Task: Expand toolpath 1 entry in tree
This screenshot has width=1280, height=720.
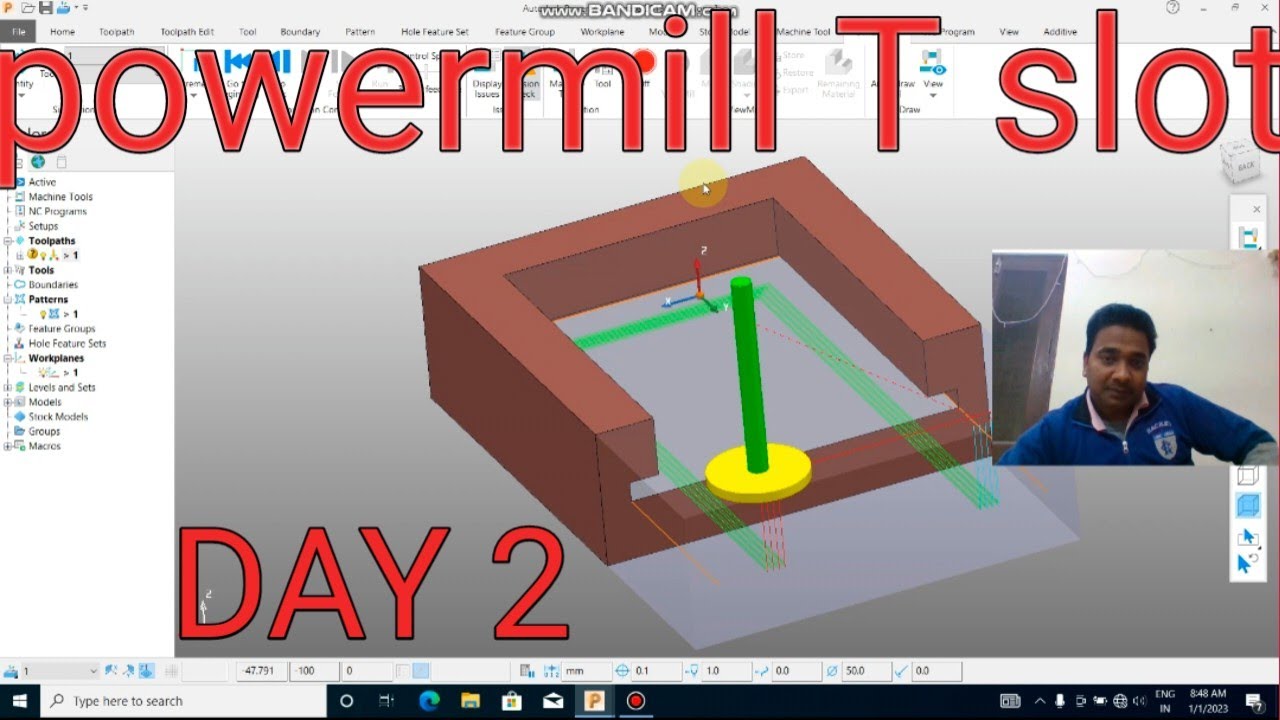Action: point(19,256)
